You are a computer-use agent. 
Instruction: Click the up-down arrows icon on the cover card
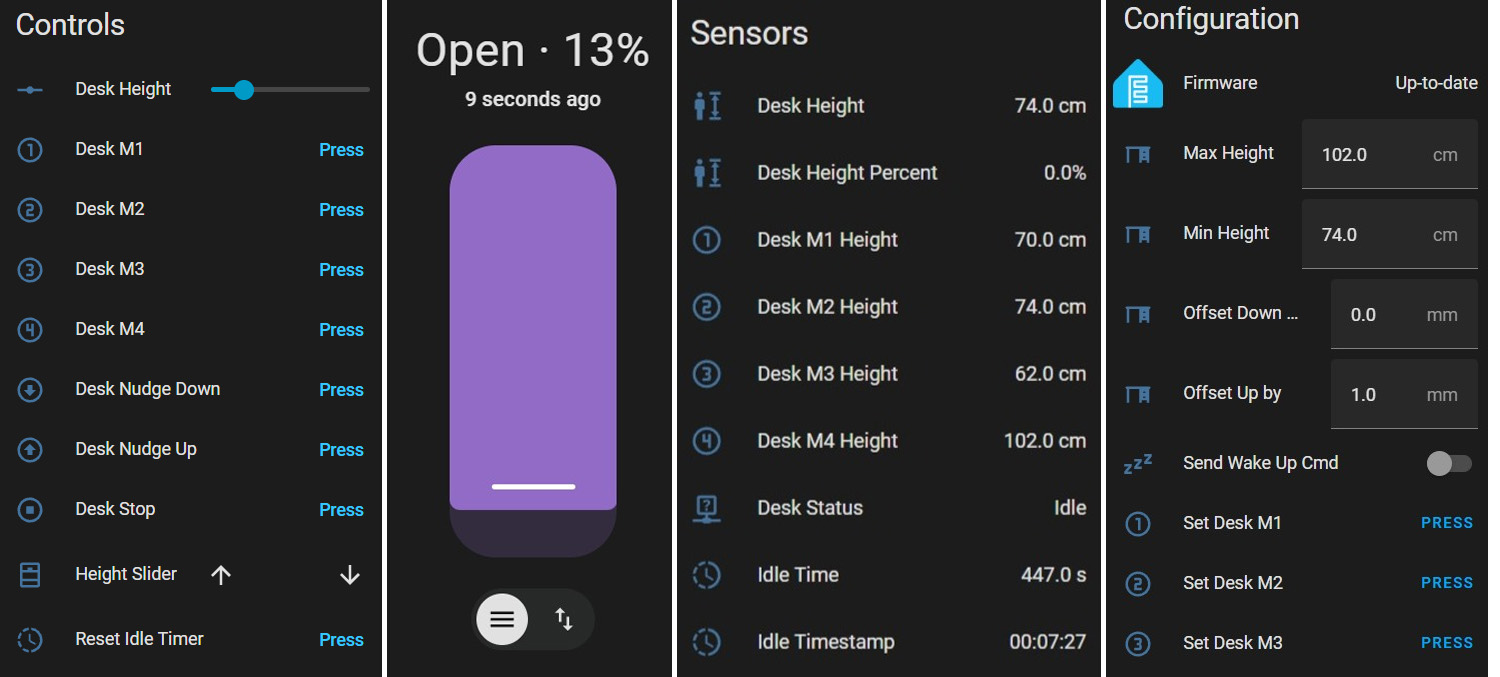click(x=563, y=619)
